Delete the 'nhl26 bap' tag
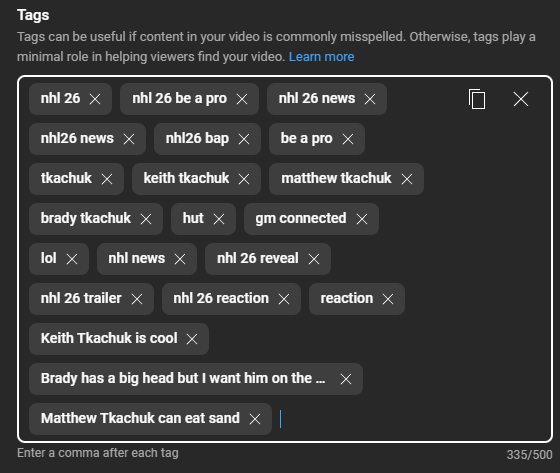560x473 pixels. pyautogui.click(x=244, y=139)
